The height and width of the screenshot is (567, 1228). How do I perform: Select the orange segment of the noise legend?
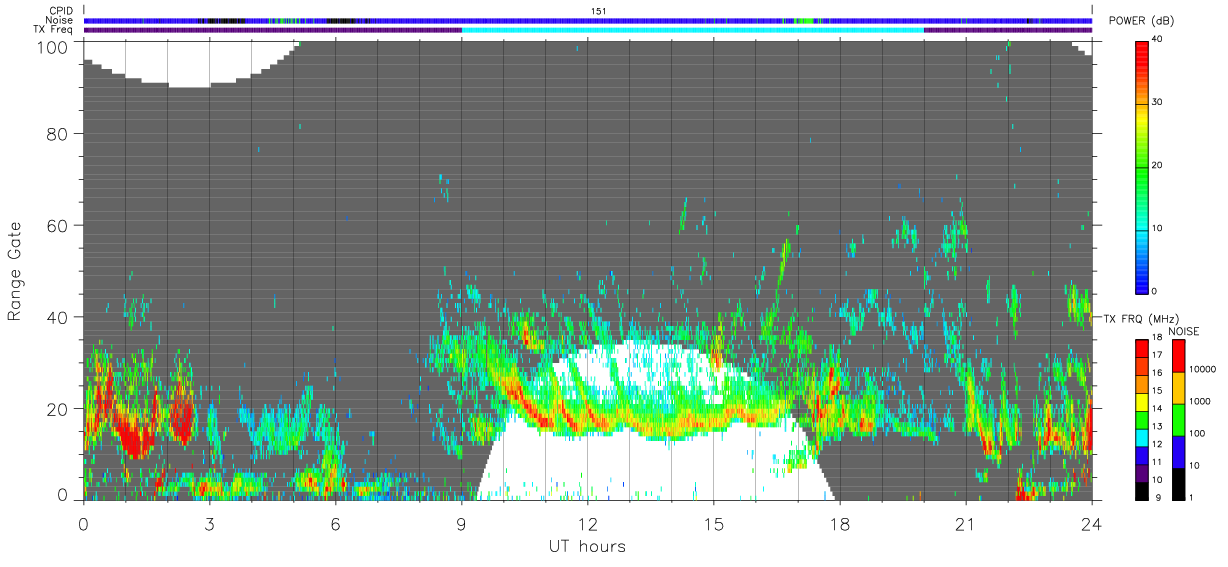coord(1177,388)
